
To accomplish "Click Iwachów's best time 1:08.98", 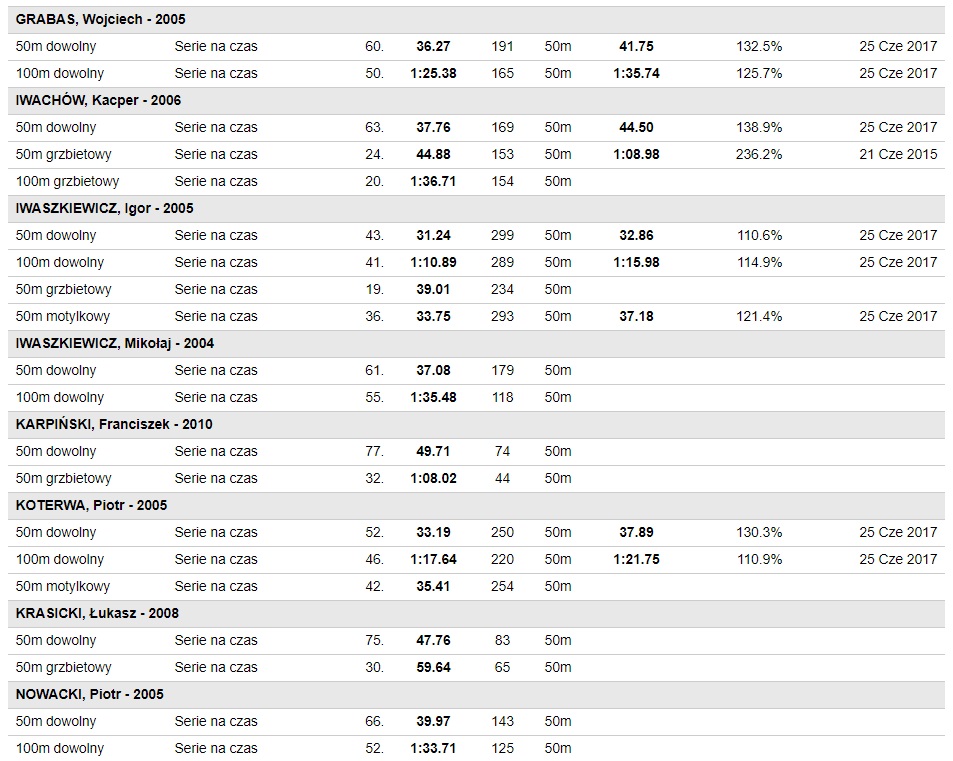I will point(636,154).
